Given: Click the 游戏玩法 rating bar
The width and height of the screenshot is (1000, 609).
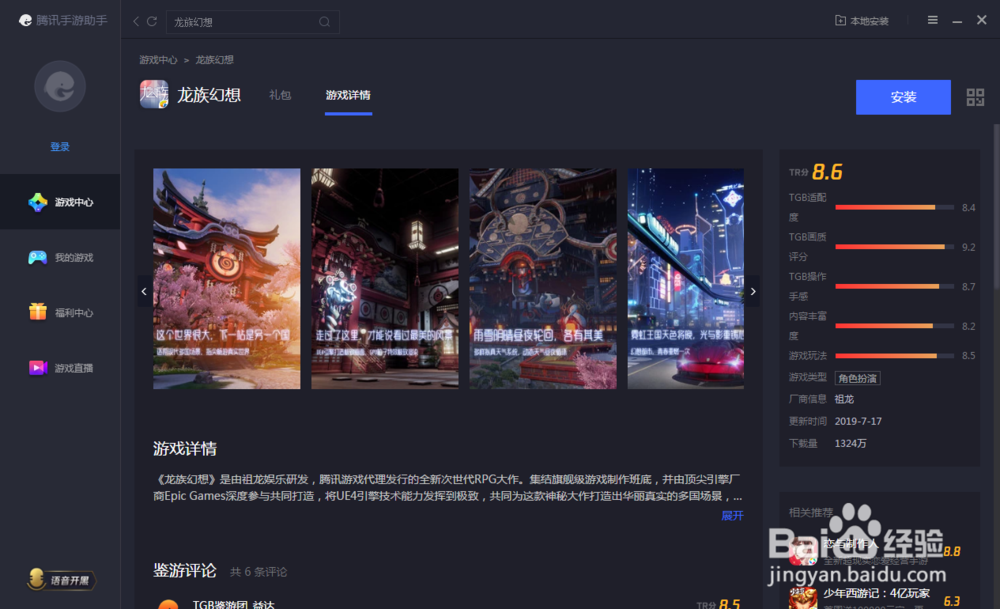Looking at the screenshot, I should click(x=895, y=356).
